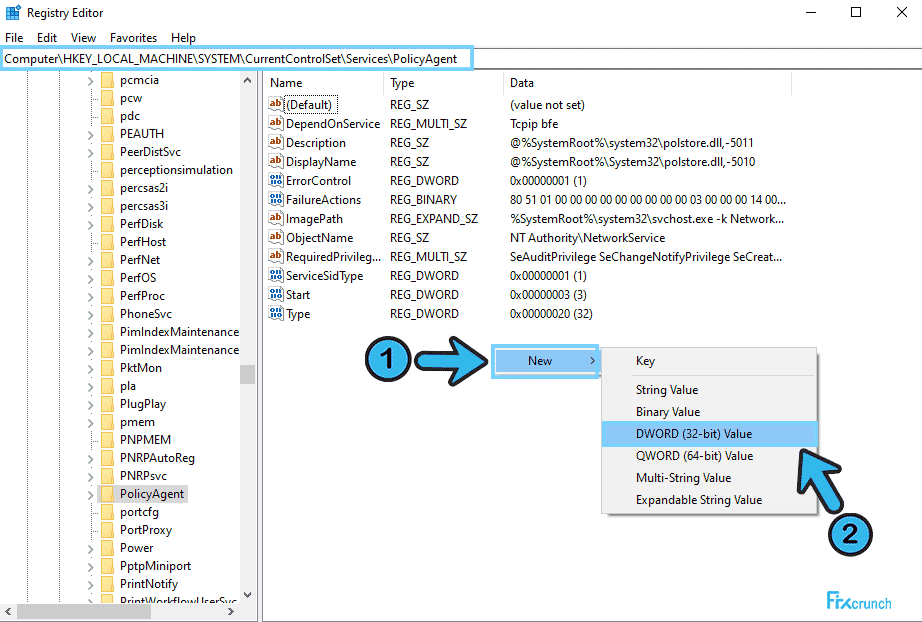Click the binary icon beside ServiceSidType
The width and height of the screenshot is (922, 622).
(275, 275)
